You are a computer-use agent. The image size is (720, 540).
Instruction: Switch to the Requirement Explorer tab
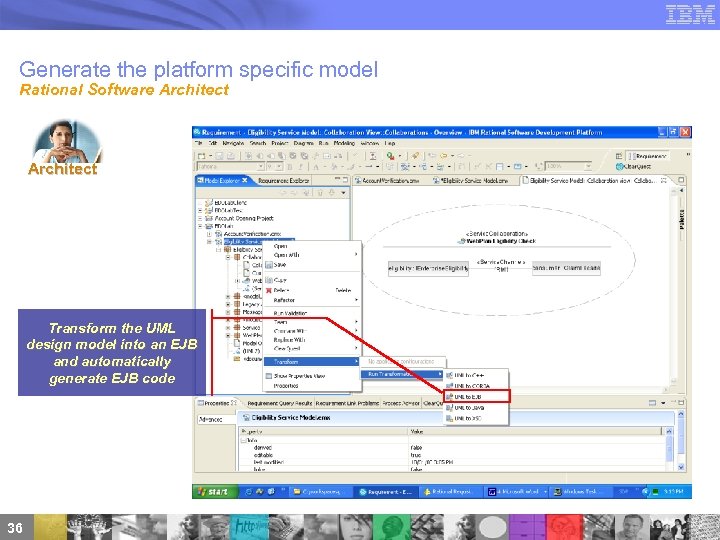283,181
